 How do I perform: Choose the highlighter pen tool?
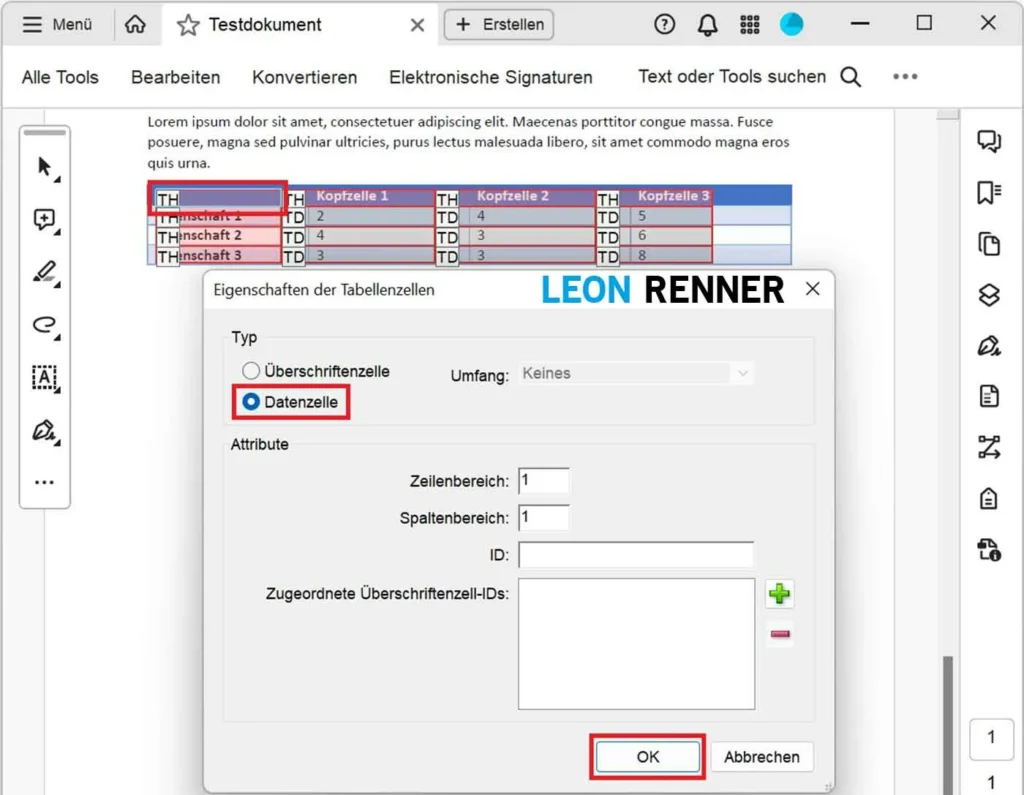(44, 272)
